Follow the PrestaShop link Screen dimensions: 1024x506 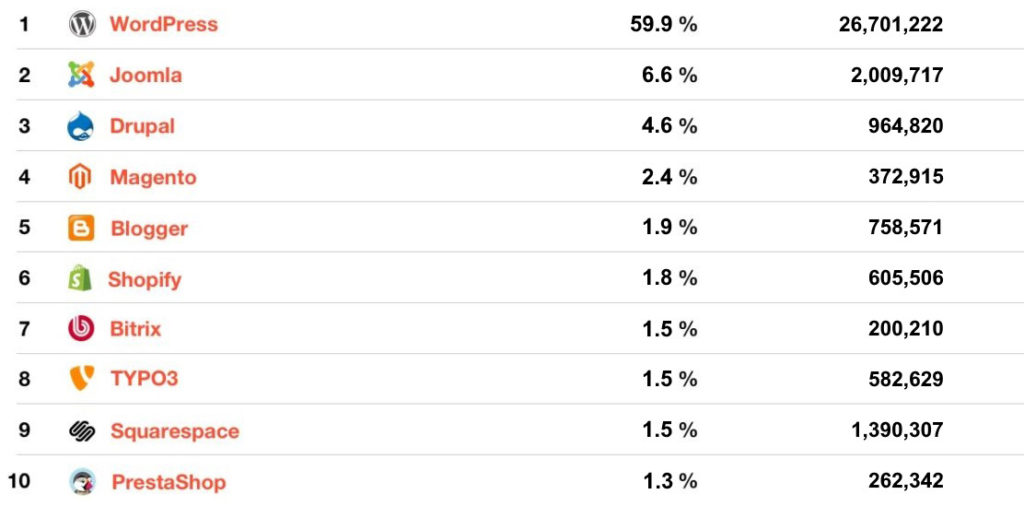coord(168,482)
